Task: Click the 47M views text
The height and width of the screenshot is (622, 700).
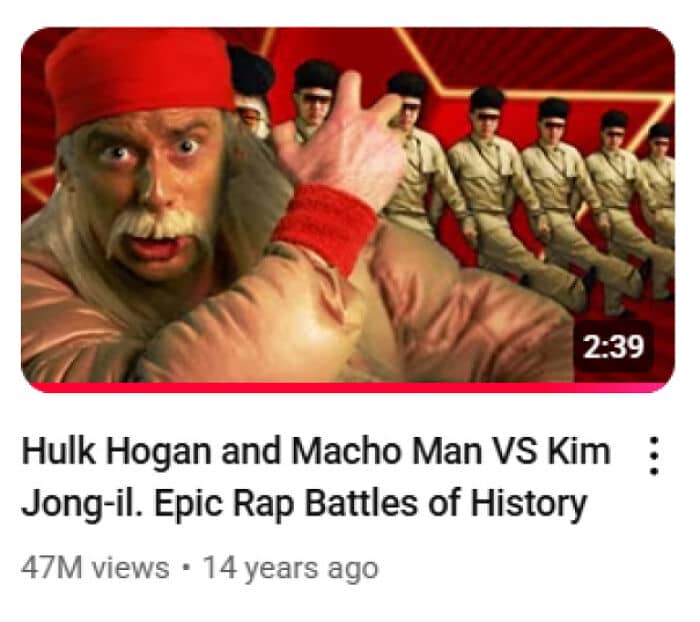Action: coord(95,568)
